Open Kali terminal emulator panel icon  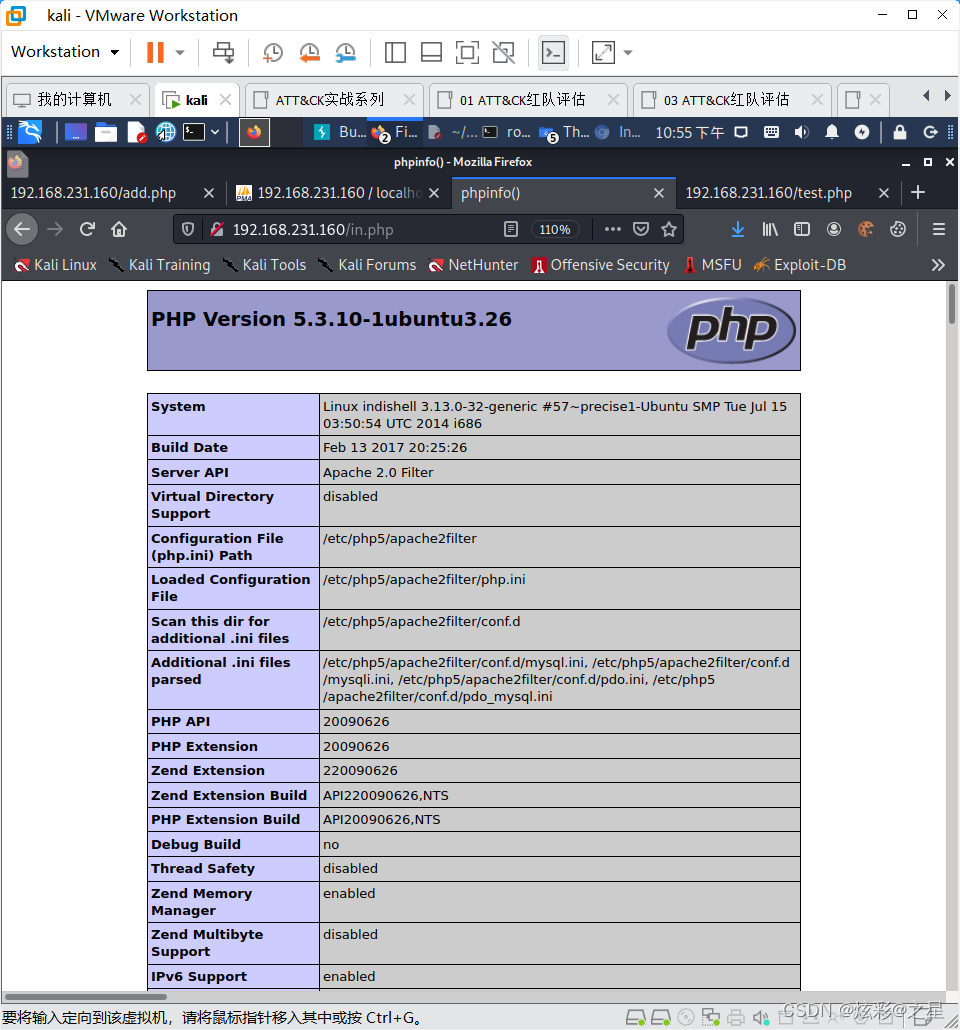pyautogui.click(x=194, y=133)
